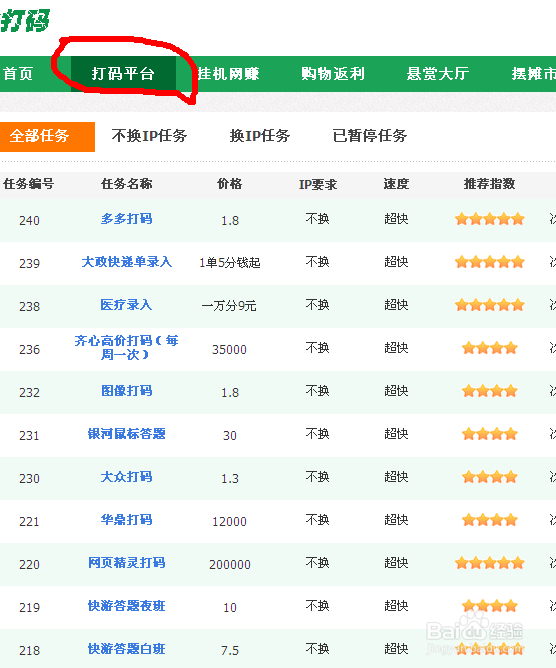Click task number 221
556x668 pixels.
pyautogui.click(x=29, y=521)
